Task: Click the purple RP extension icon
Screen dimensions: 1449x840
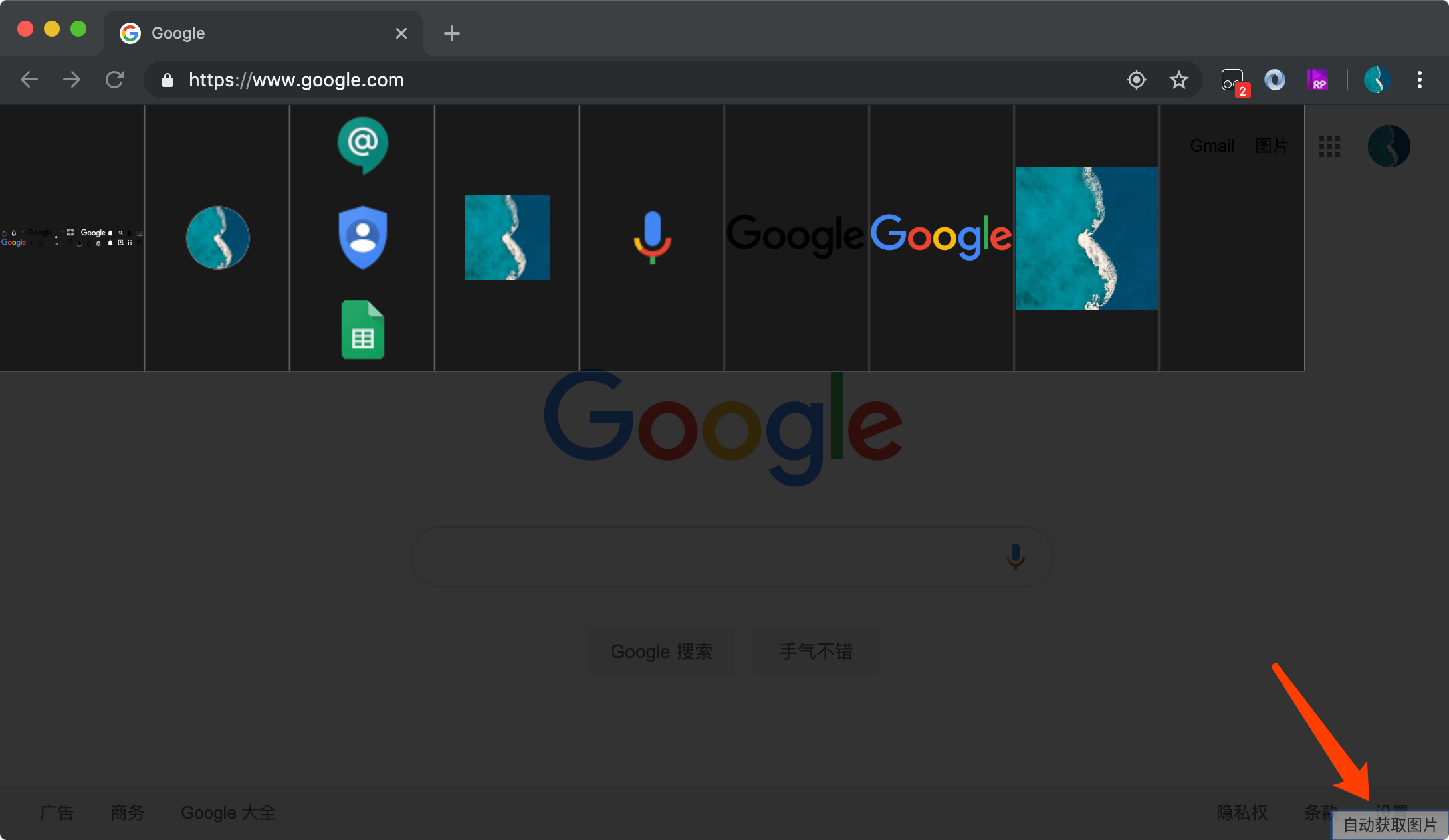Action: [1317, 80]
